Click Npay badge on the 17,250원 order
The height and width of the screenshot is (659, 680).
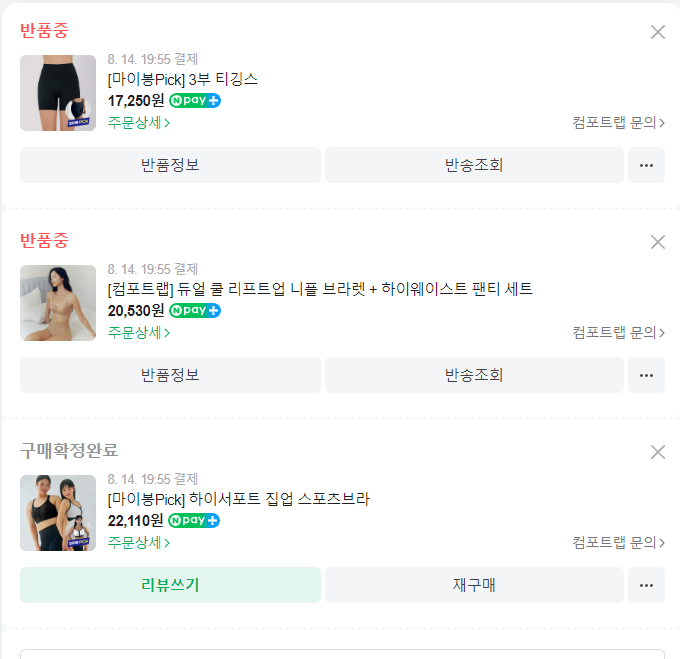click(x=194, y=101)
